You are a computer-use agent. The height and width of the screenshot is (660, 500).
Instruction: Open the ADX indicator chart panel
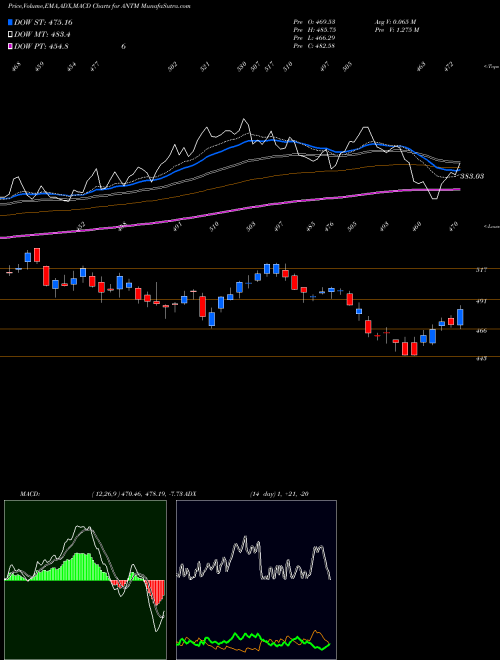coord(256,580)
